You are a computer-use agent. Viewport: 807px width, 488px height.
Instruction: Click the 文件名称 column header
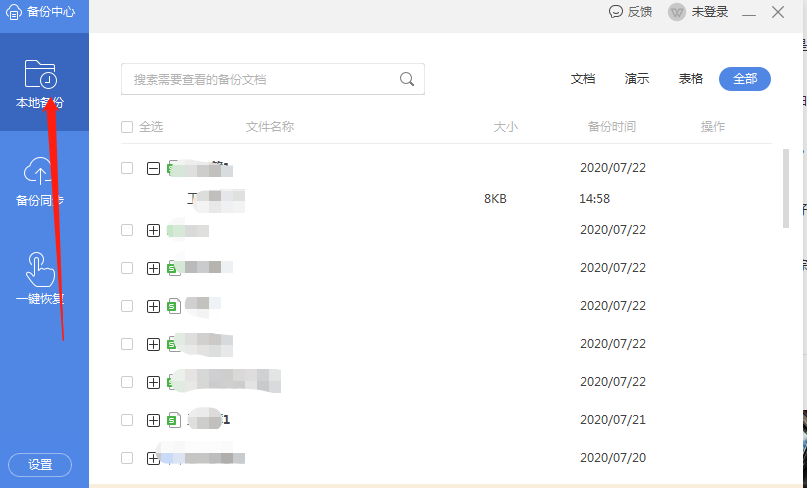click(270, 127)
